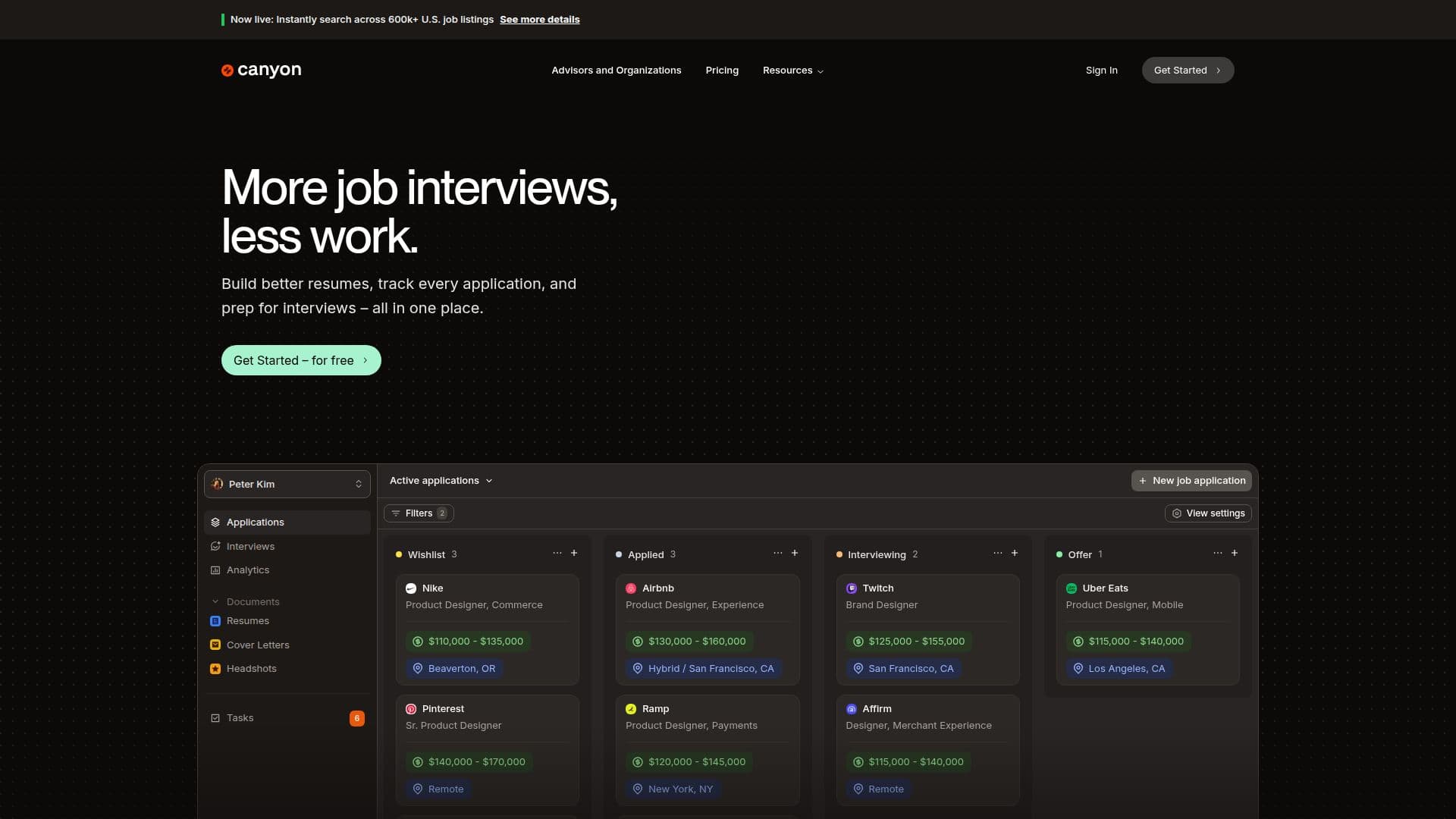Click the Twitch company logo icon
This screenshot has height=819, width=1456.
tap(852, 588)
